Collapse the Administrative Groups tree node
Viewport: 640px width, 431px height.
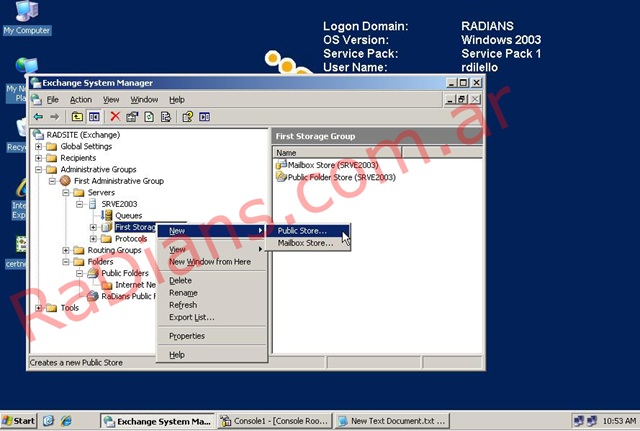[39, 170]
